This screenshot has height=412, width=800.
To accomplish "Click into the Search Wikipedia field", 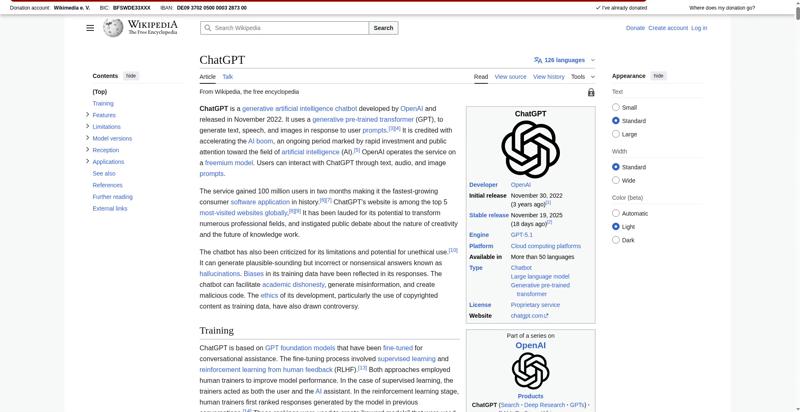I will coord(290,28).
